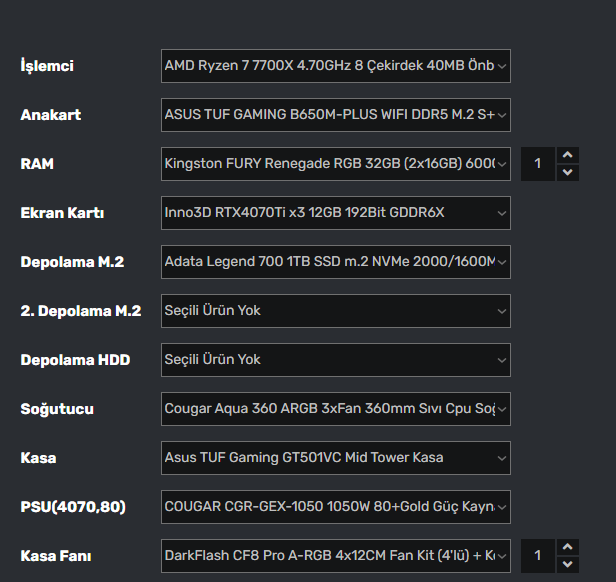Screen dimensions: 616x582
Task: Decrease RAM quantity with down arrow
Action: pos(568,173)
